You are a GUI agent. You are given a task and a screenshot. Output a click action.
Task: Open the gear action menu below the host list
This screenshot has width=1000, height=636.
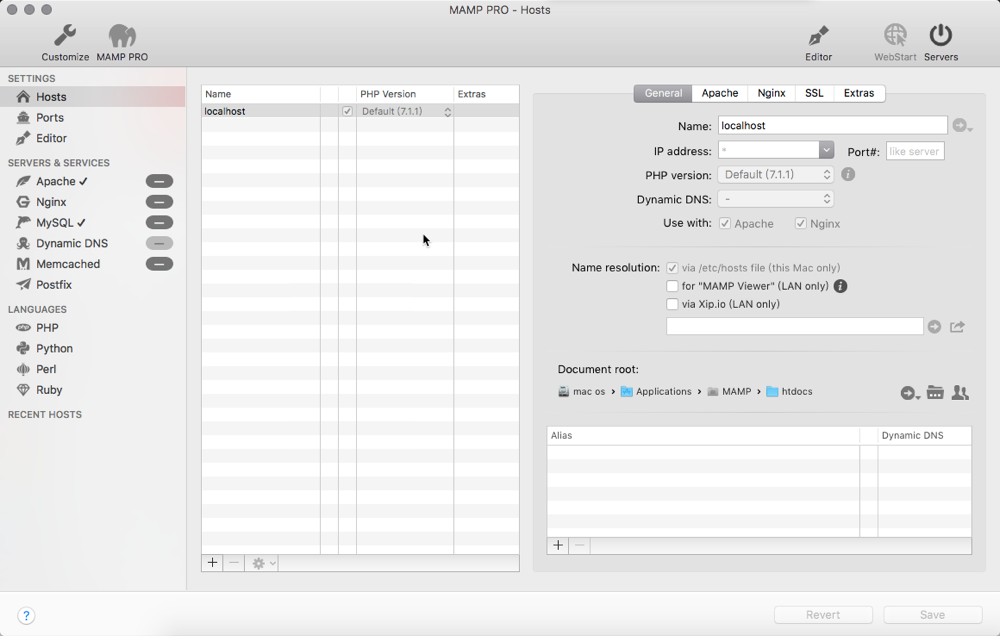pos(260,562)
